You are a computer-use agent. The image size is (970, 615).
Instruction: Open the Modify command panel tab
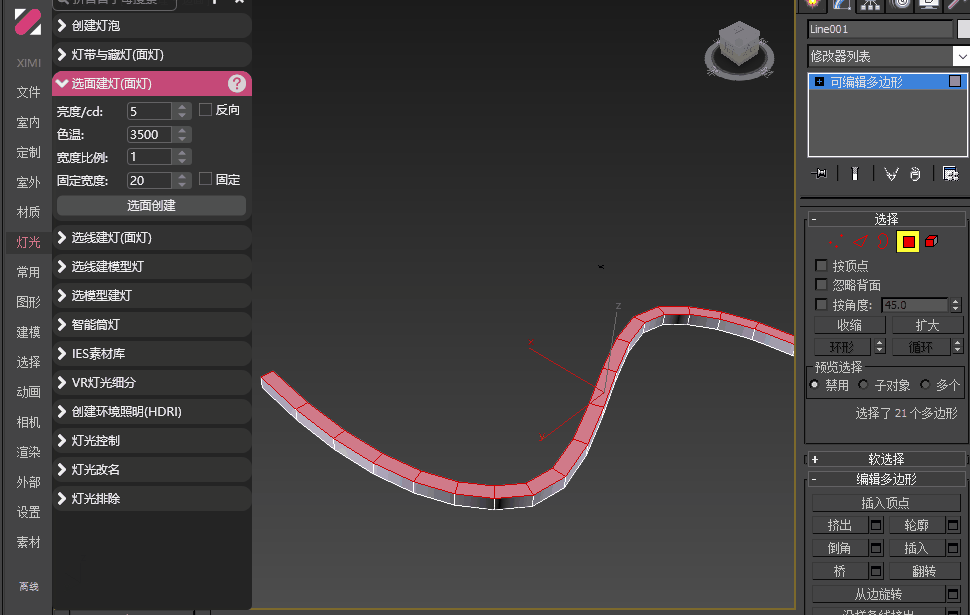point(841,5)
